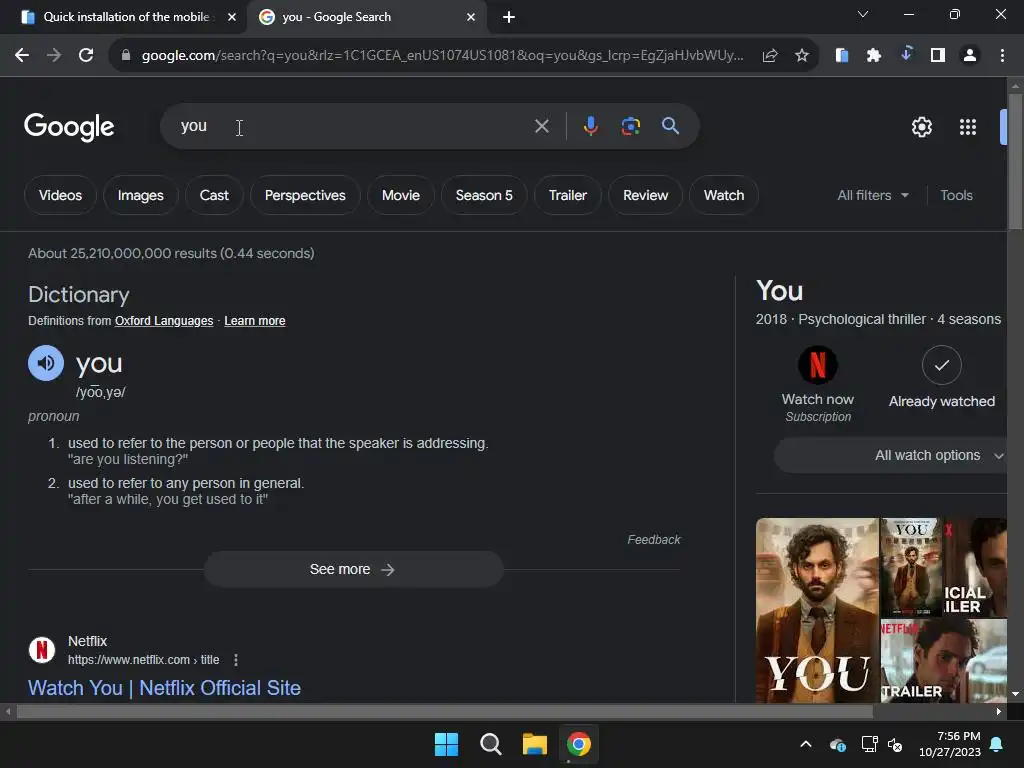
Task: Open Windows taskbar search
Action: tap(490, 744)
